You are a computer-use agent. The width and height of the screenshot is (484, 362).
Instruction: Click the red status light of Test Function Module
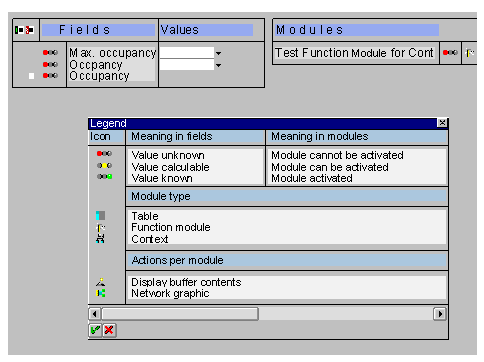[x=450, y=53]
